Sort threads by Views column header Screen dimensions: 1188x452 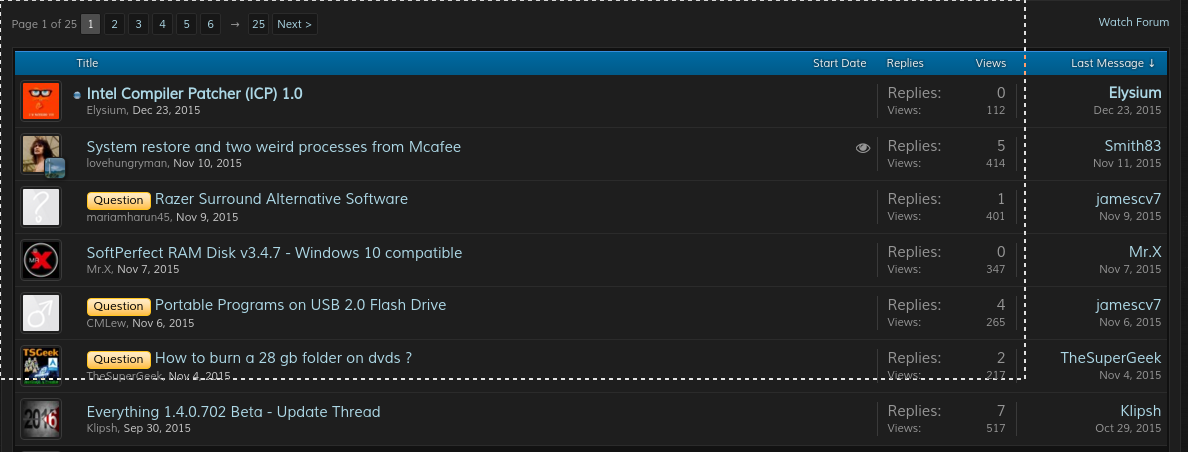[x=990, y=63]
